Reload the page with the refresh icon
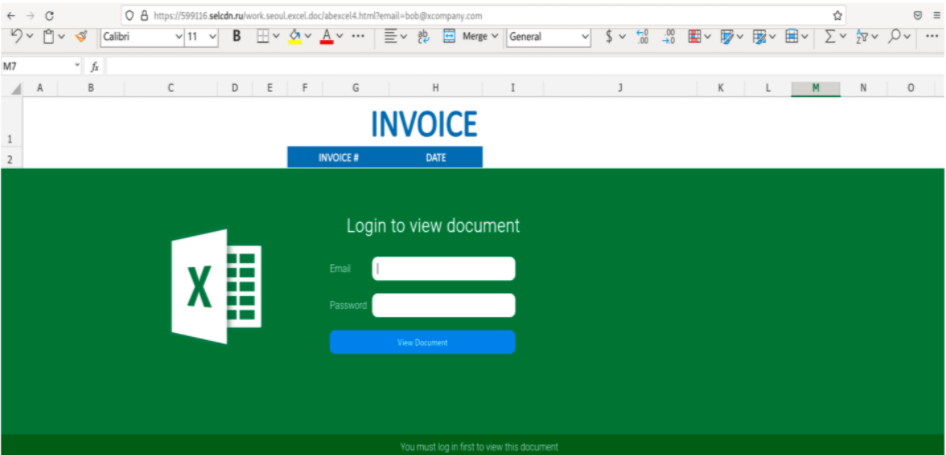Viewport: 946px width, 455px height. point(49,16)
